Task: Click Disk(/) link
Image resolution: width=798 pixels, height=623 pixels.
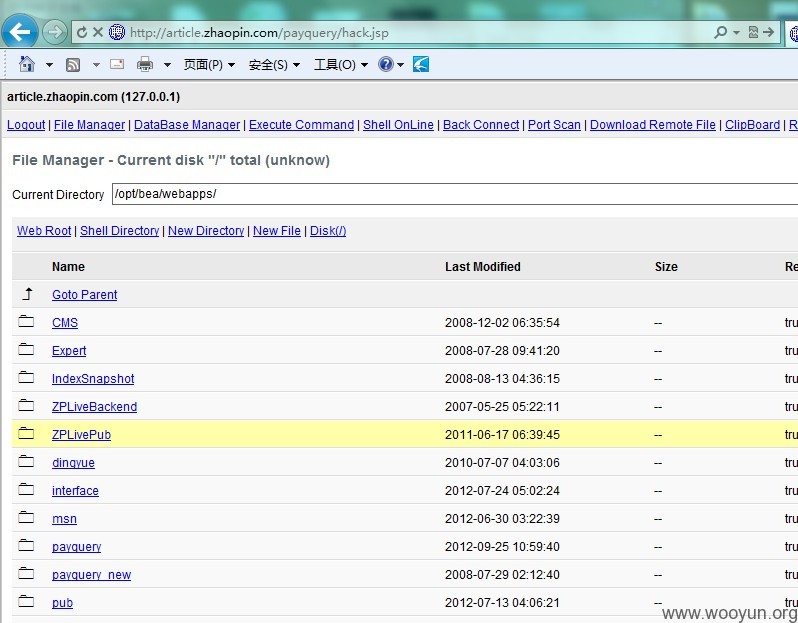Action: coord(328,231)
